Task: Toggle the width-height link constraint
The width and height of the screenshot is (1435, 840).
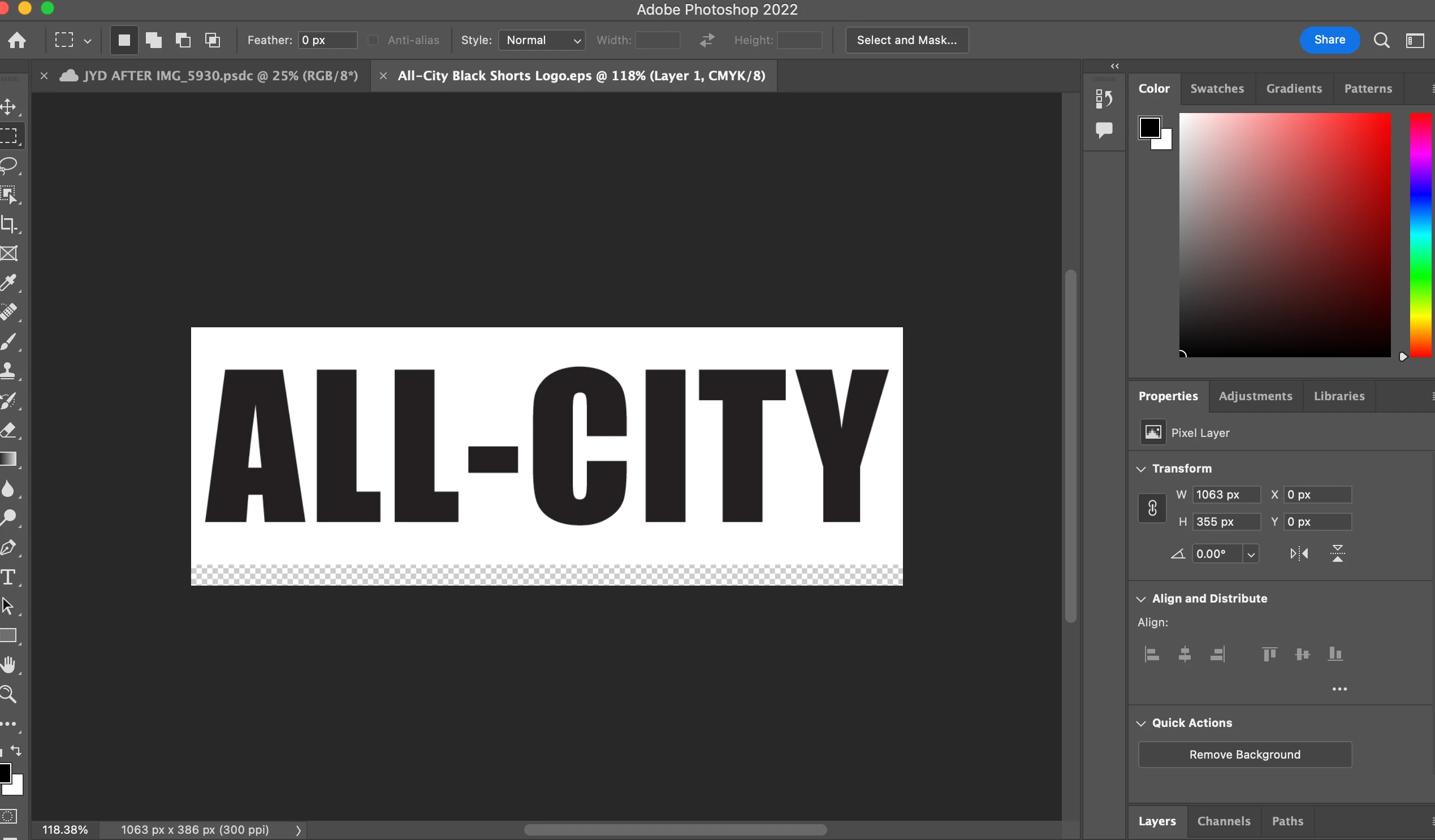Action: pyautogui.click(x=1152, y=508)
